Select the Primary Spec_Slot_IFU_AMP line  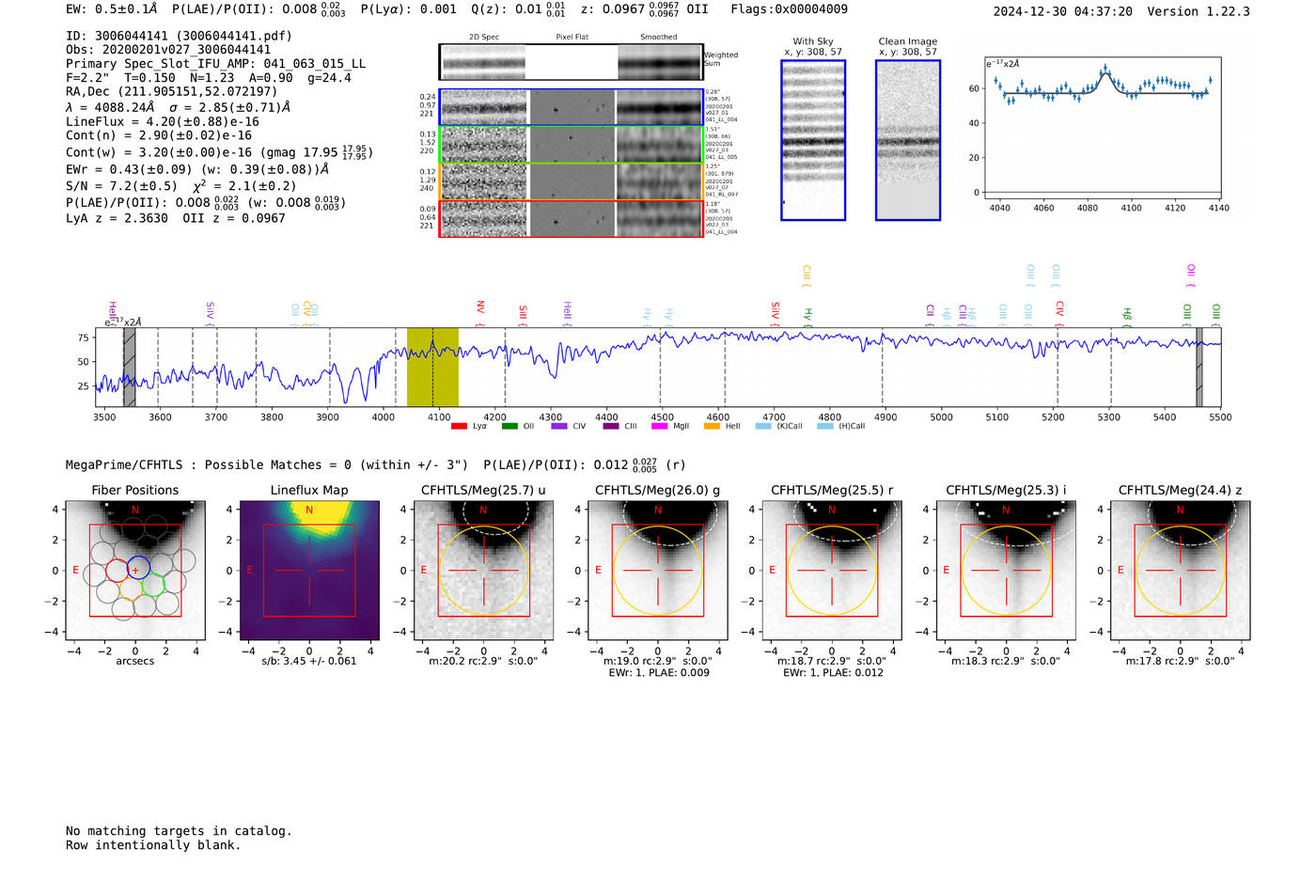[x=216, y=64]
